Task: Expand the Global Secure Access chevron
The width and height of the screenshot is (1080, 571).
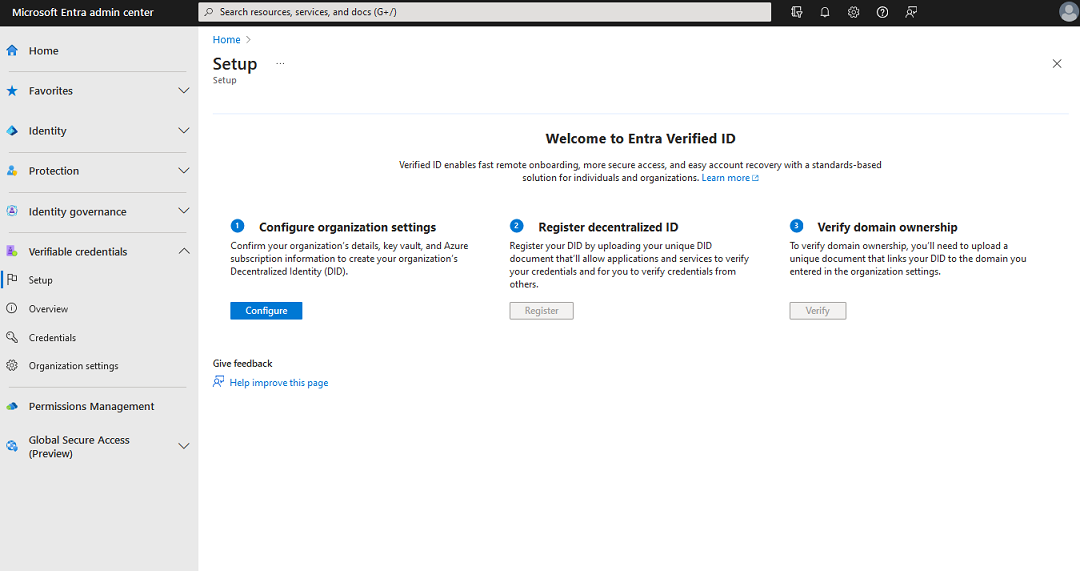Action: click(184, 446)
